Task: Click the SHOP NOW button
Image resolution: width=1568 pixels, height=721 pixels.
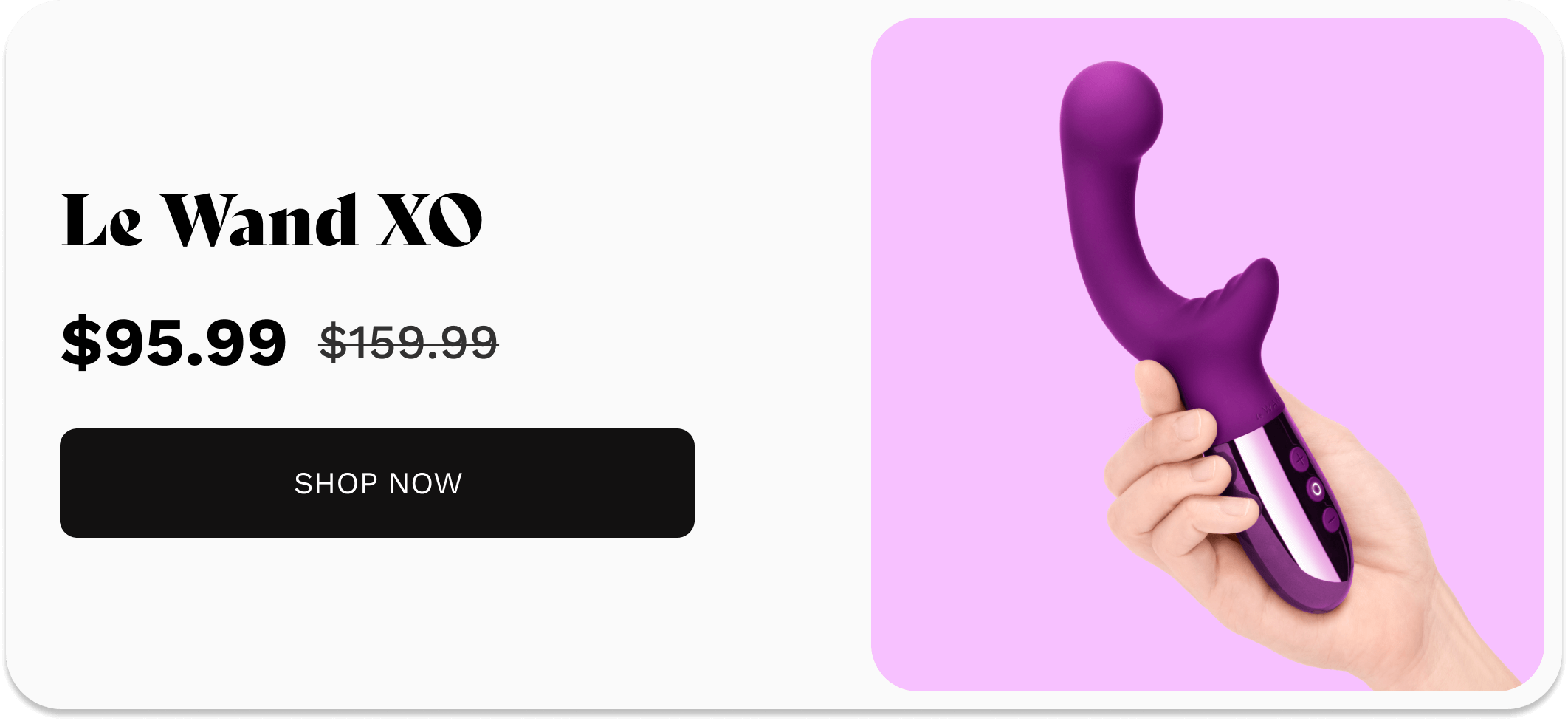Action: [x=376, y=483]
